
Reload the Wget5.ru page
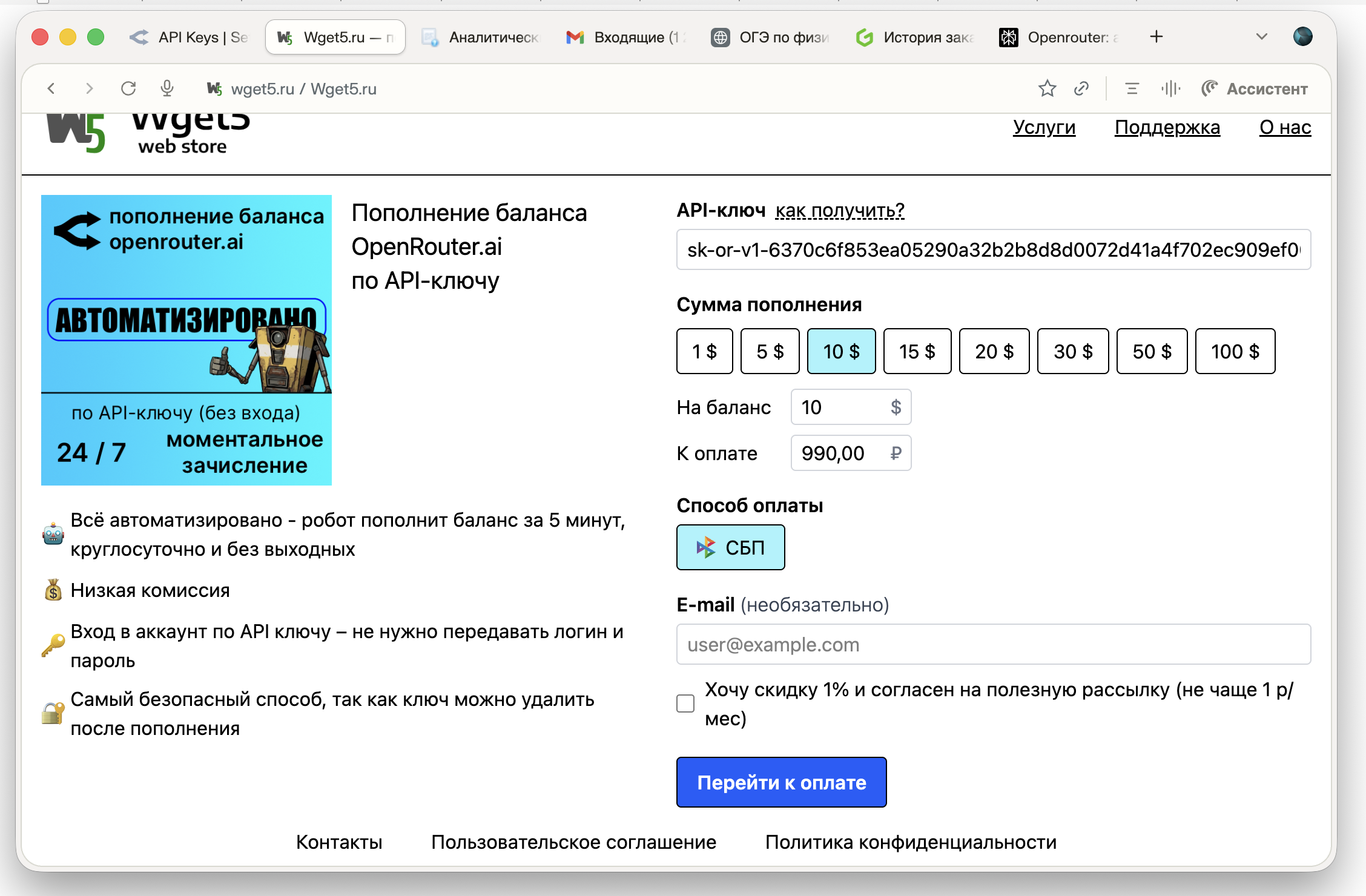tap(128, 89)
